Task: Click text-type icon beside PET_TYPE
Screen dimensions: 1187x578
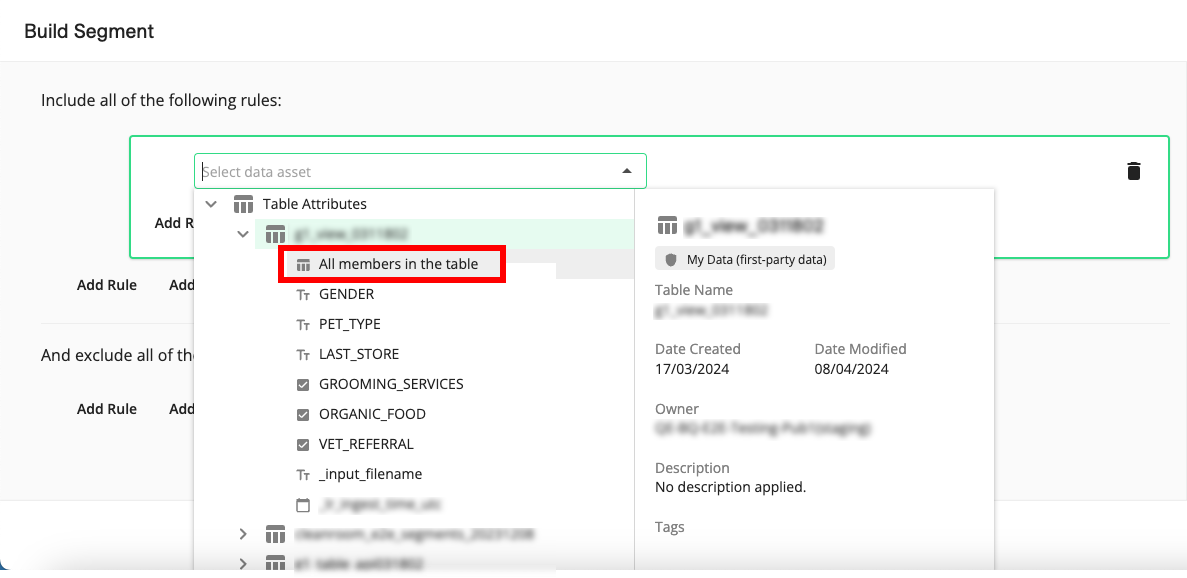Action: (x=303, y=325)
